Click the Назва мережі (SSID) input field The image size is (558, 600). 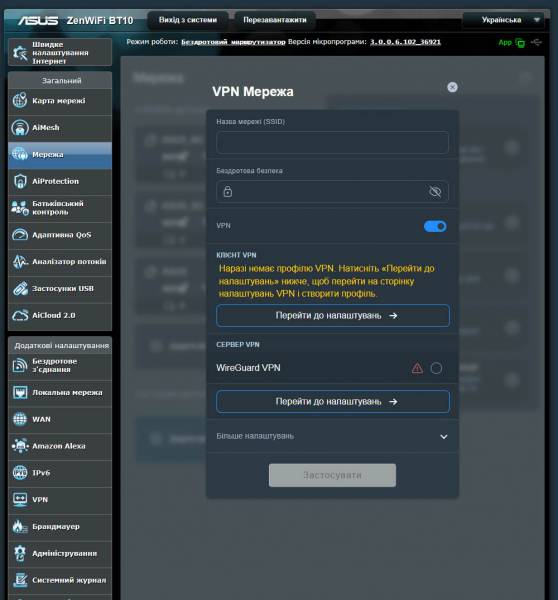tap(332, 142)
